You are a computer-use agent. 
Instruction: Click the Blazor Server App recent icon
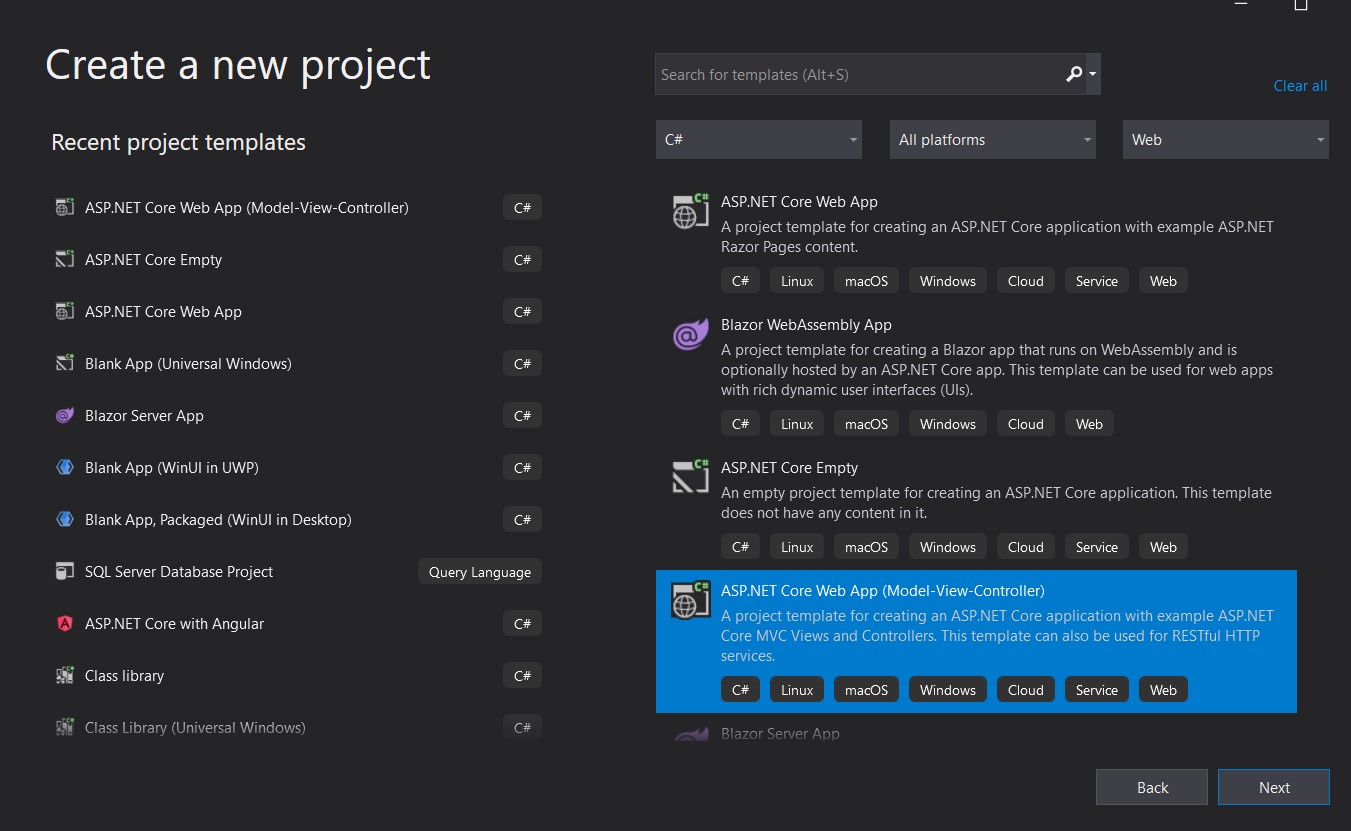click(65, 416)
